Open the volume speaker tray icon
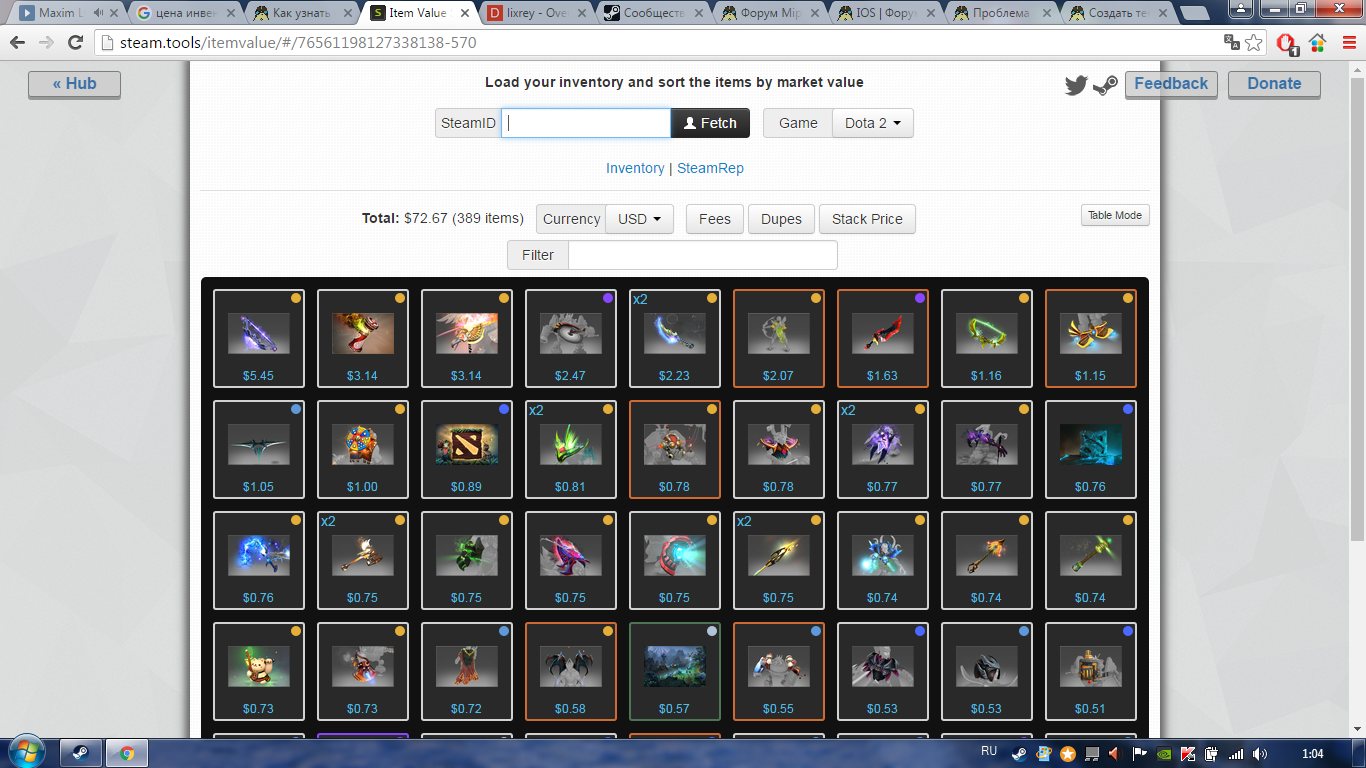 point(1259,754)
